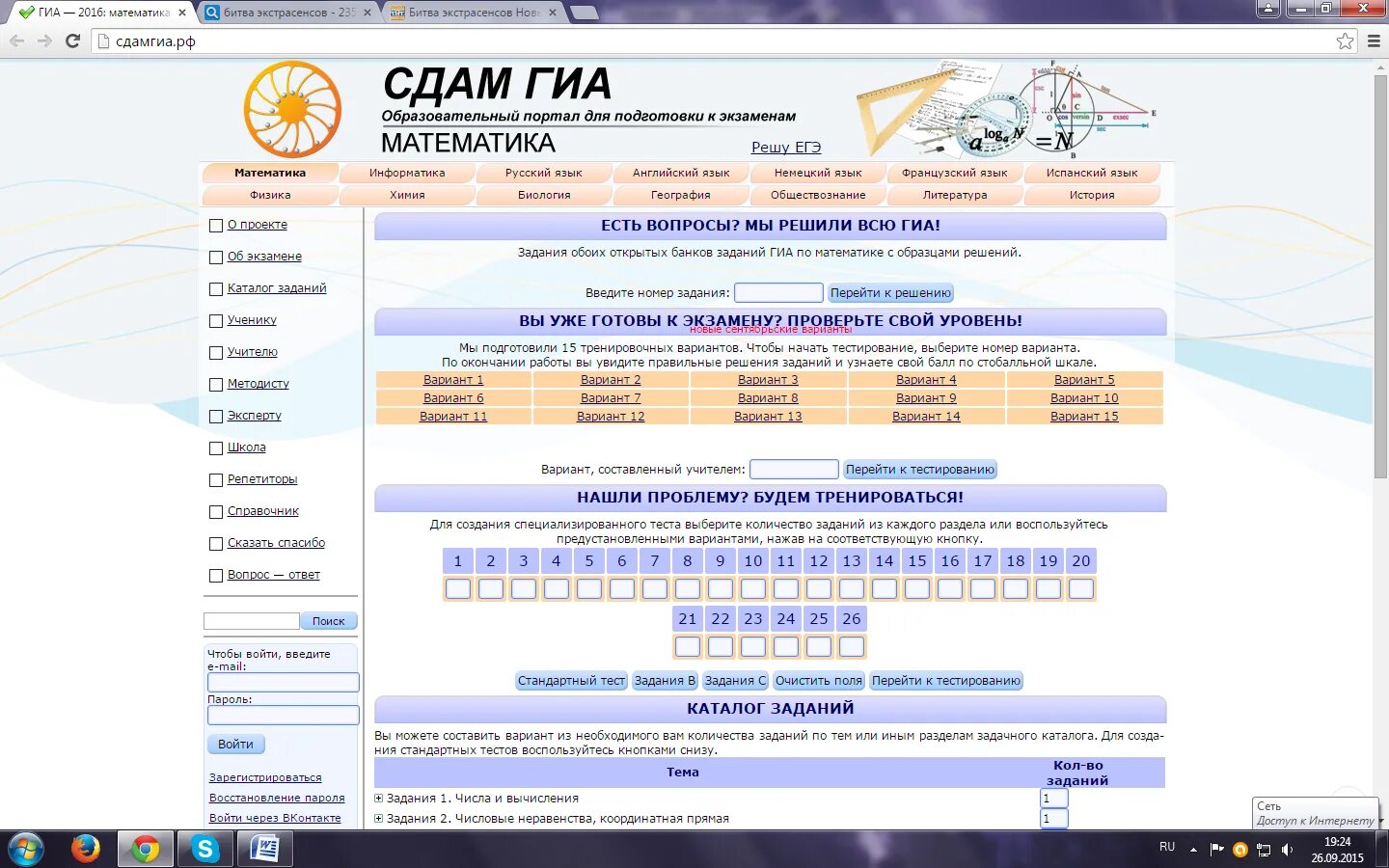This screenshot has width=1389, height=868.
Task: Tick the checkbox next to Методисту
Action: (216, 385)
